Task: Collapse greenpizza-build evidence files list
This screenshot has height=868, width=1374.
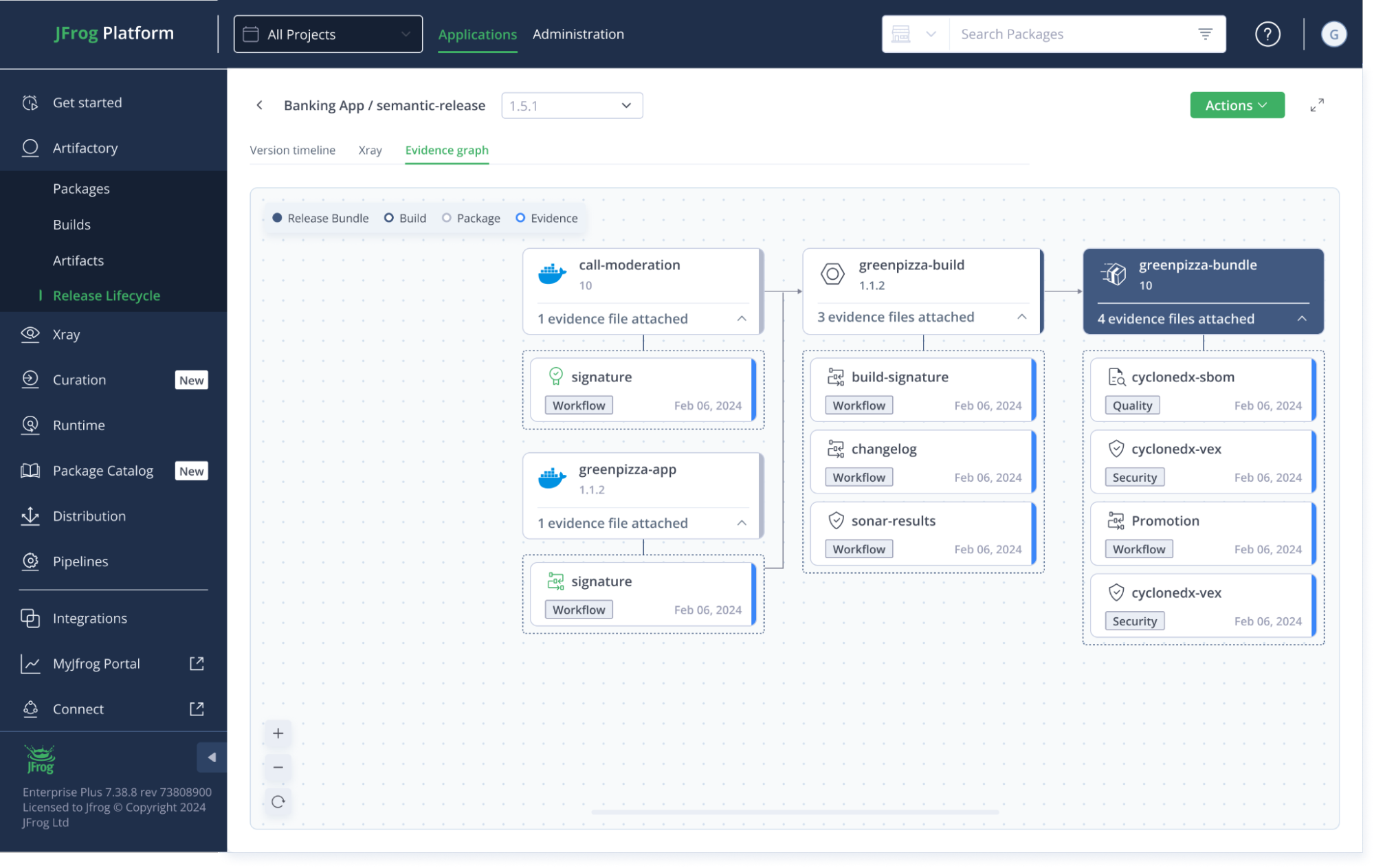Action: pyautogui.click(x=1021, y=317)
